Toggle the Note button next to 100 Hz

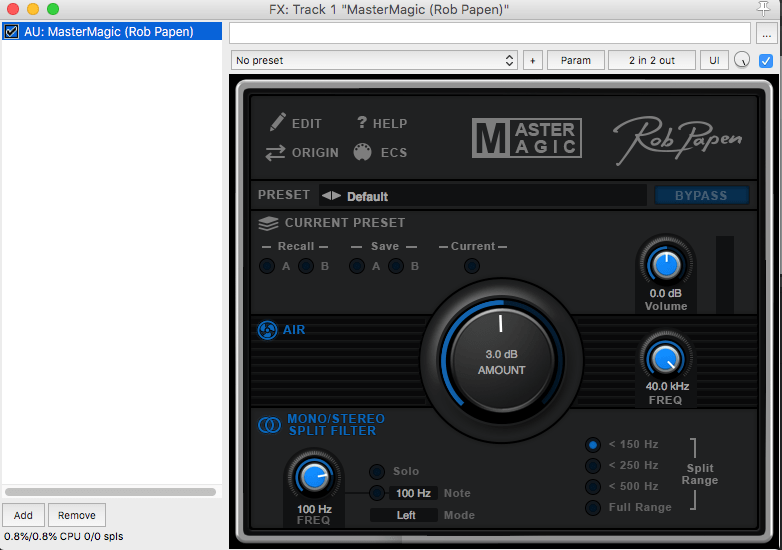(377, 493)
